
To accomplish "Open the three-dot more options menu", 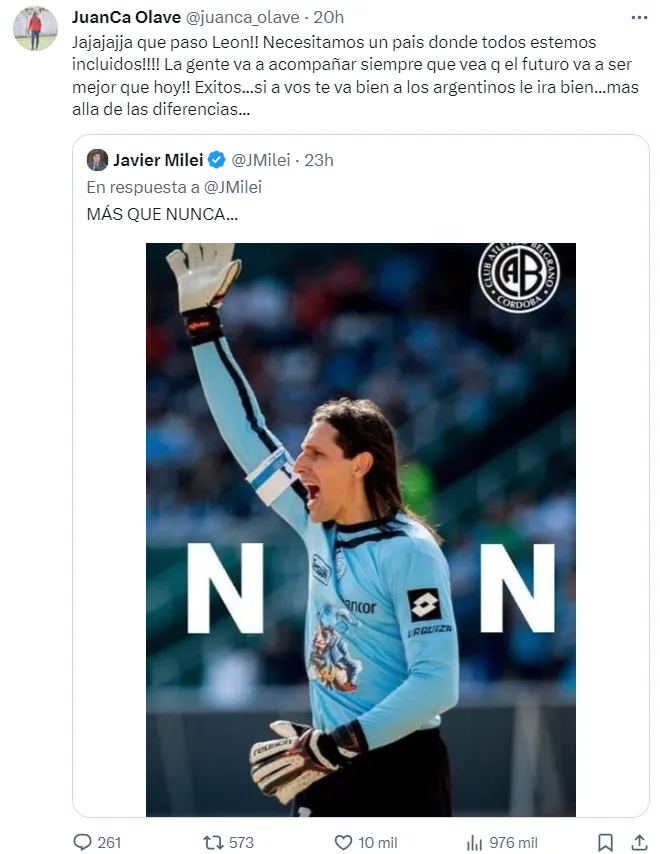I will point(638,17).
